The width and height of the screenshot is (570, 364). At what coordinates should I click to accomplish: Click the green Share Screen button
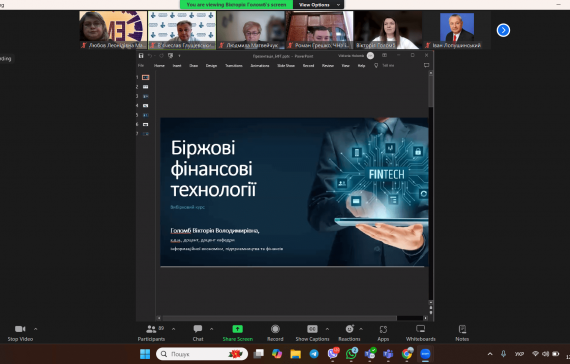click(237, 333)
